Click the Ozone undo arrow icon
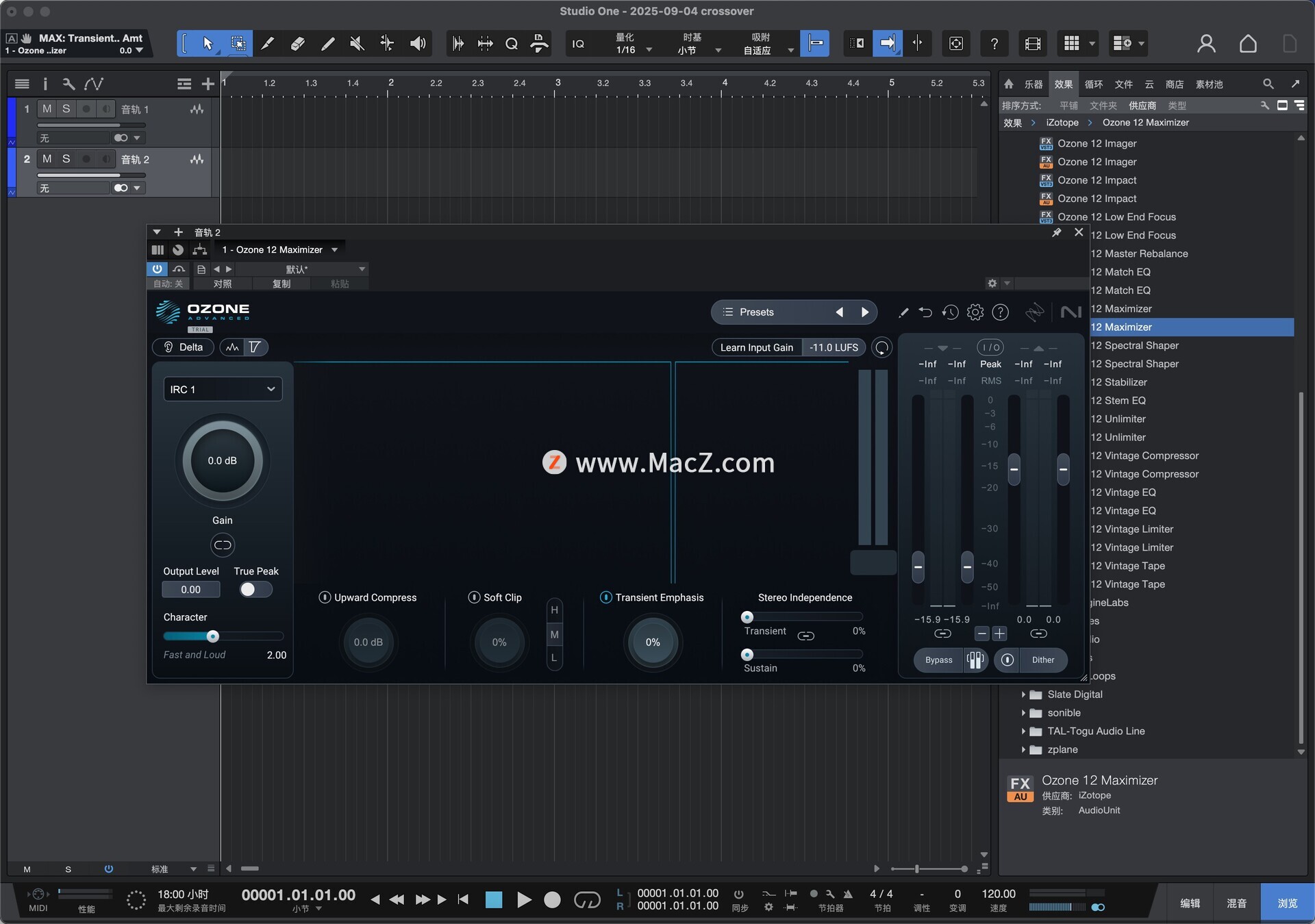The image size is (1315, 924). pos(925,312)
